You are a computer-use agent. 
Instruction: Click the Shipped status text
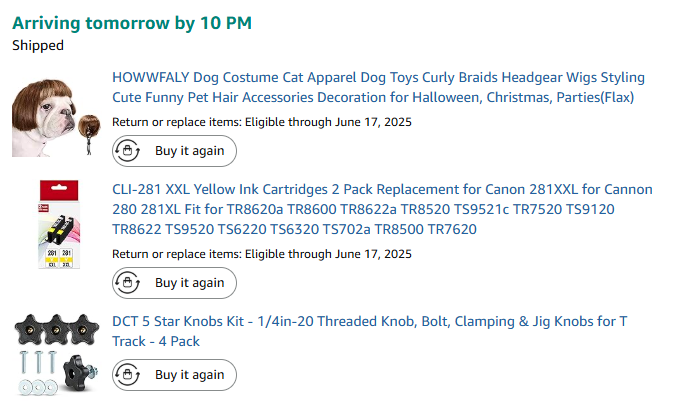pyautogui.click(x=38, y=45)
